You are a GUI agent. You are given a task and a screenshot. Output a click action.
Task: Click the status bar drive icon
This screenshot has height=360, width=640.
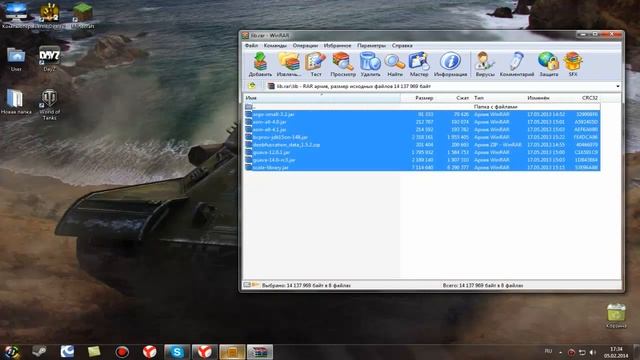(x=247, y=285)
